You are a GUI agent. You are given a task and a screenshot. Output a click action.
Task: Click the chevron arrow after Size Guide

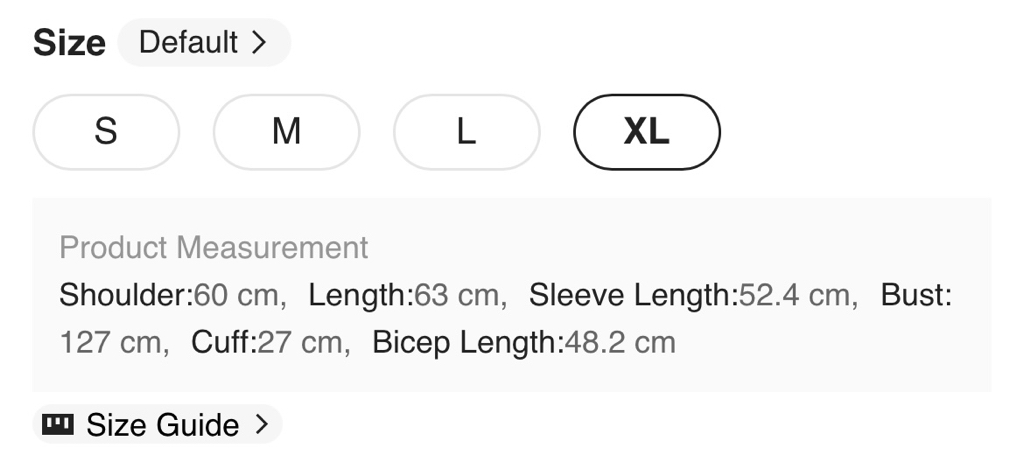click(x=262, y=425)
